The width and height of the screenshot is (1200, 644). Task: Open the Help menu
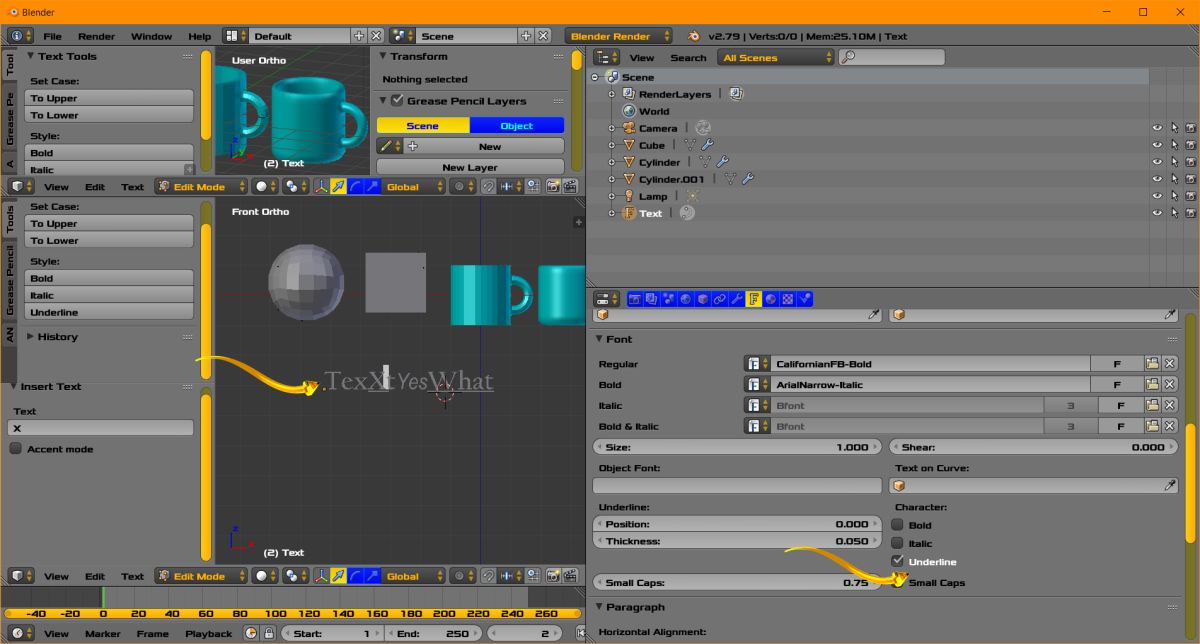pyautogui.click(x=200, y=36)
